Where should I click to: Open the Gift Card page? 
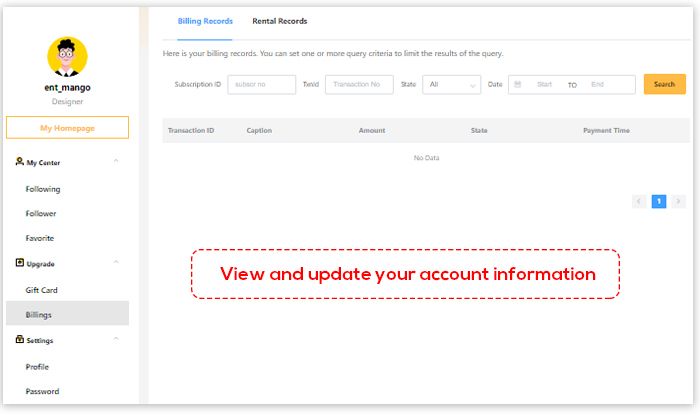[42, 290]
